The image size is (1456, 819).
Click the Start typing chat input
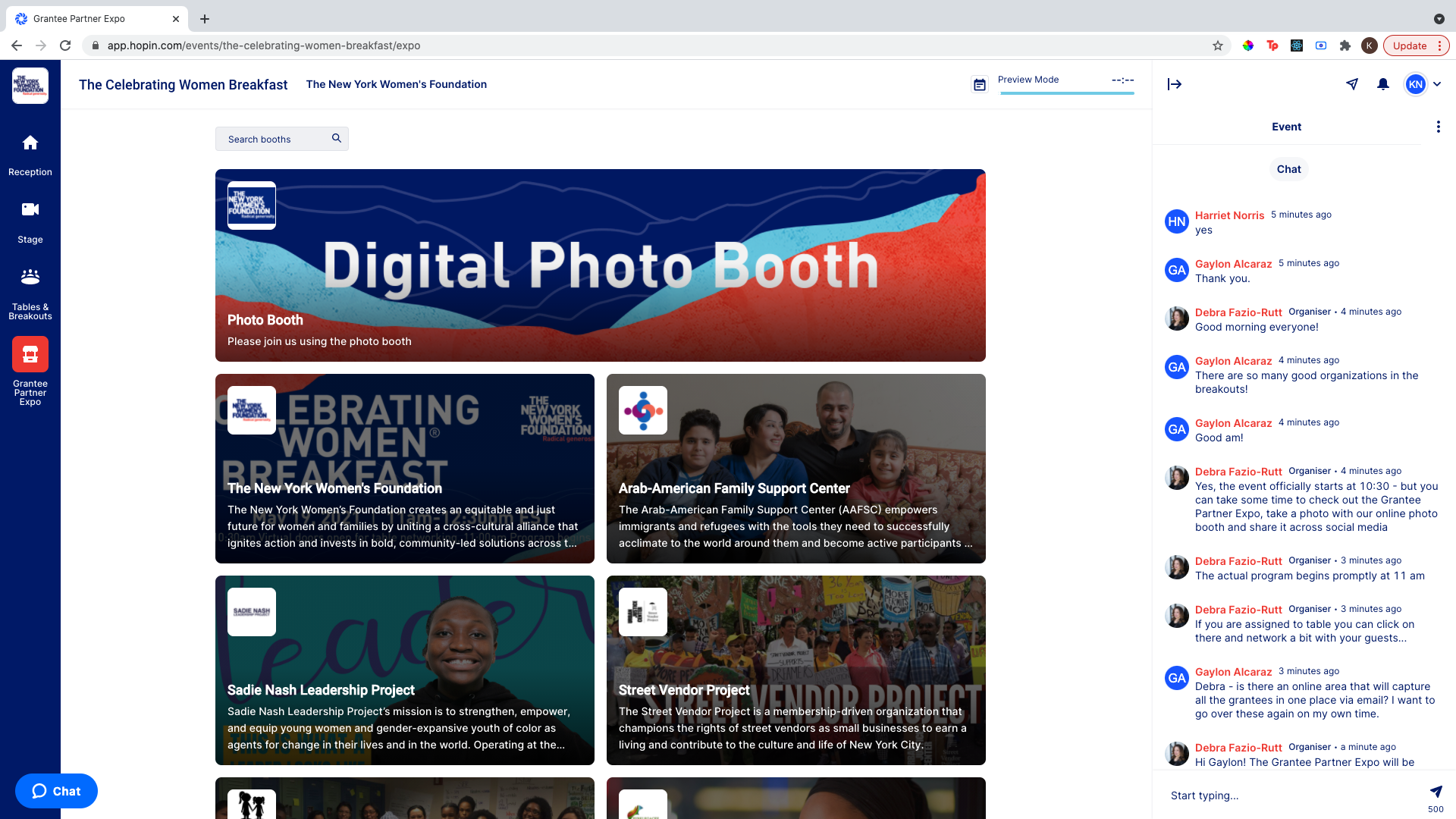pyautogui.click(x=1289, y=795)
